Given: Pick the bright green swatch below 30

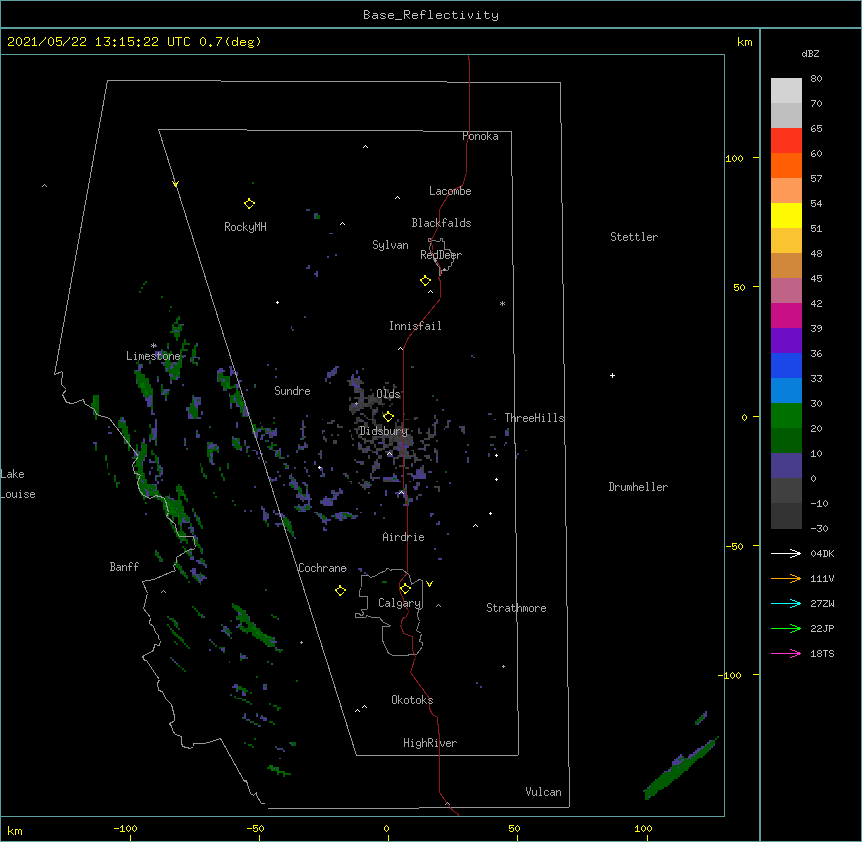Looking at the screenshot, I should (786, 416).
